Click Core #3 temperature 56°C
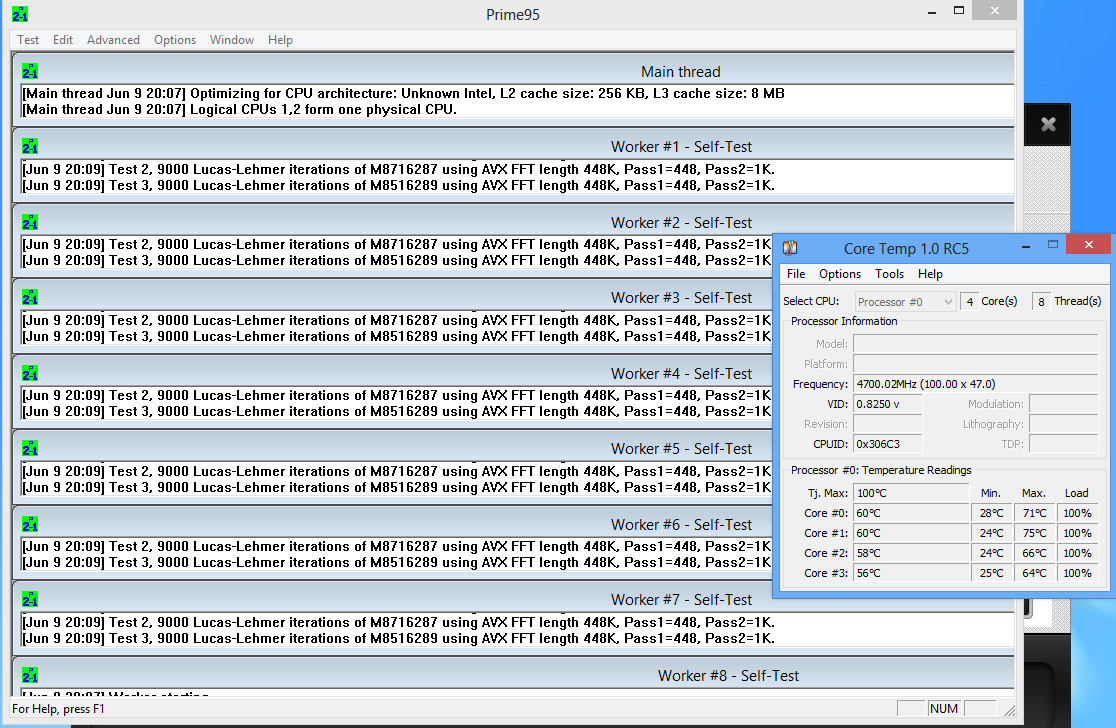The width and height of the screenshot is (1116, 728). tap(911, 573)
